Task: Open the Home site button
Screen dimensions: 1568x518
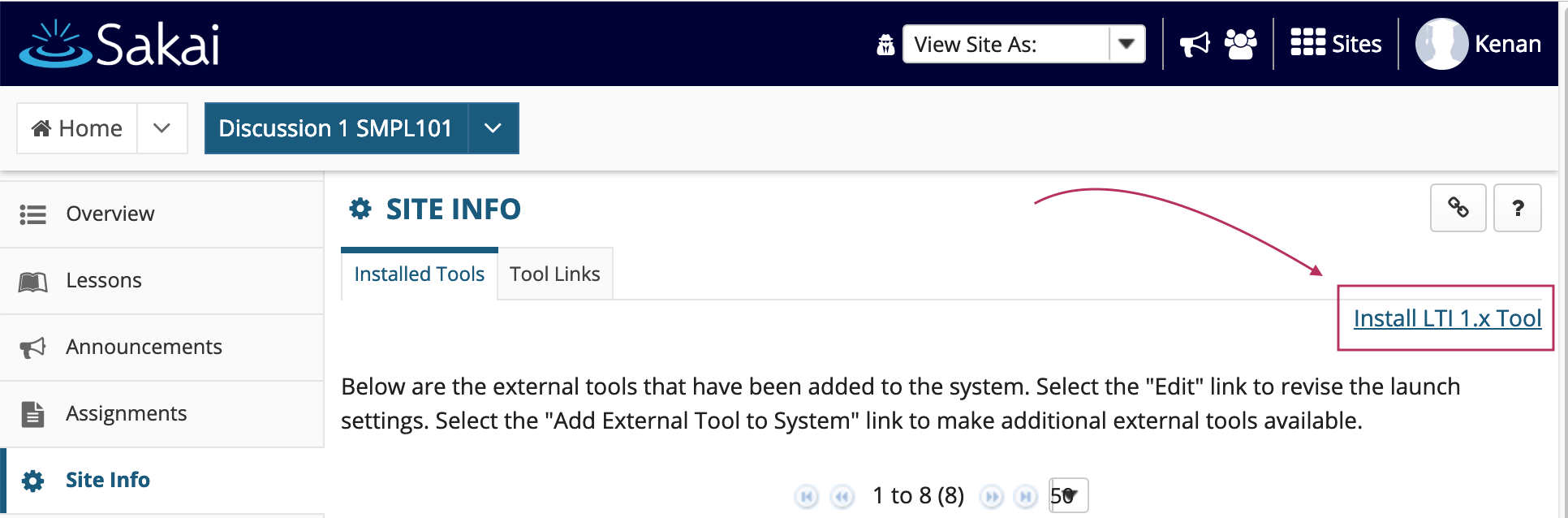Action: 77,128
